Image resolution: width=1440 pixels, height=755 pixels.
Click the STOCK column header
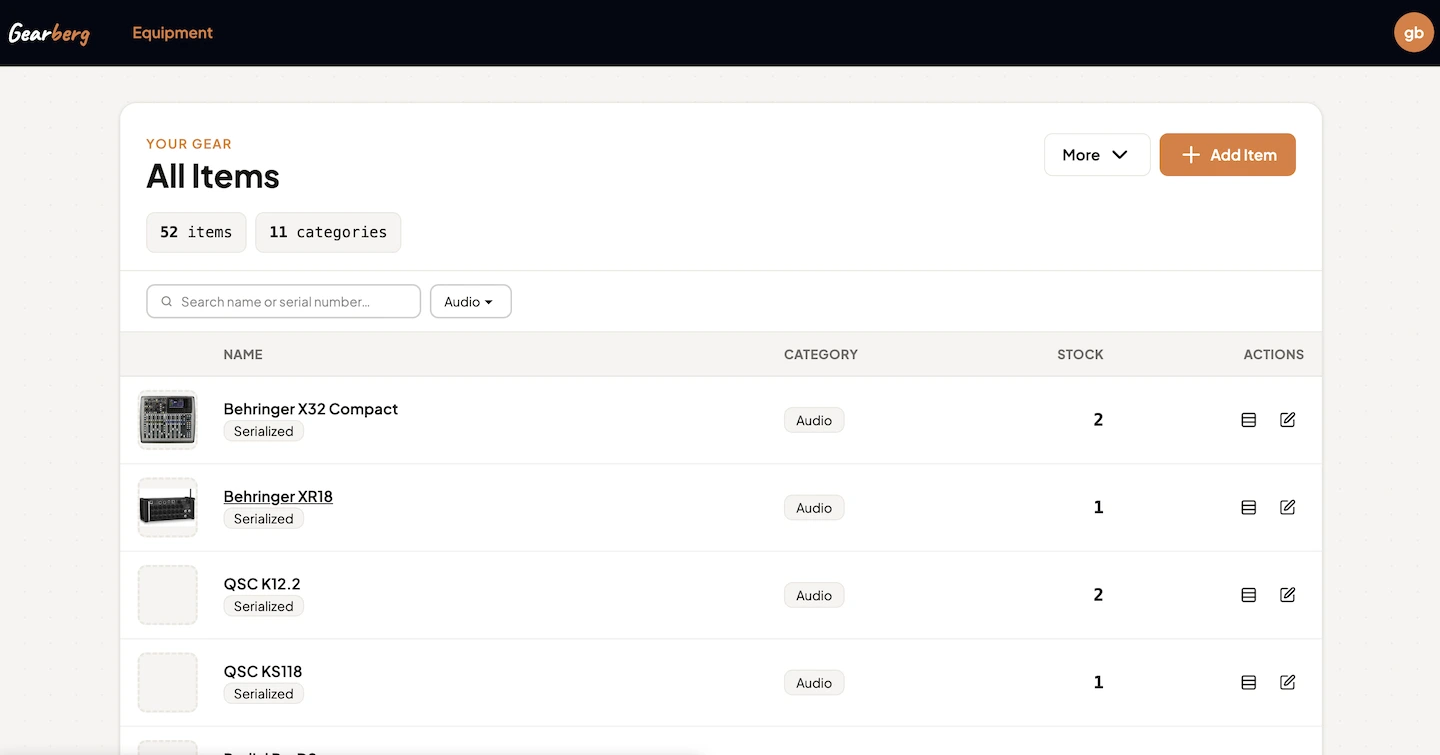(x=1080, y=354)
